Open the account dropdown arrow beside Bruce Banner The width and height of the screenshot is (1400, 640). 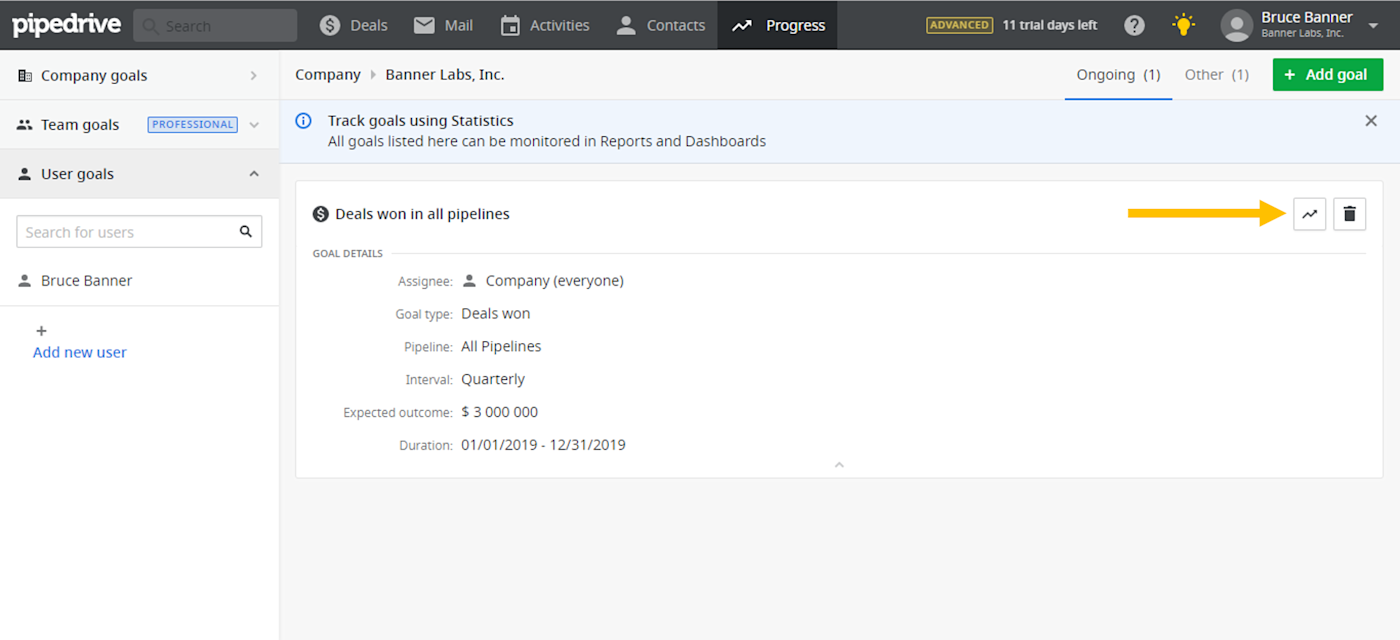tap(1373, 26)
